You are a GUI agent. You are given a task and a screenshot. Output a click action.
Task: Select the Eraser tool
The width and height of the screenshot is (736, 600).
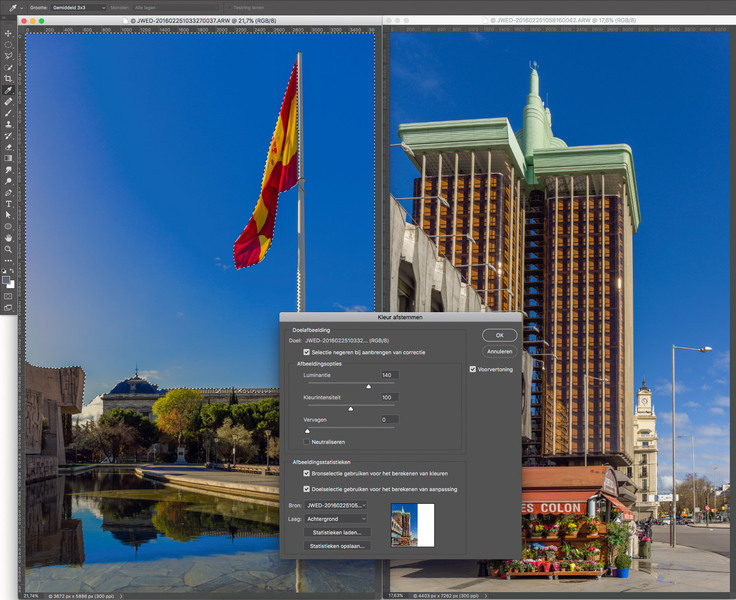pos(8,147)
